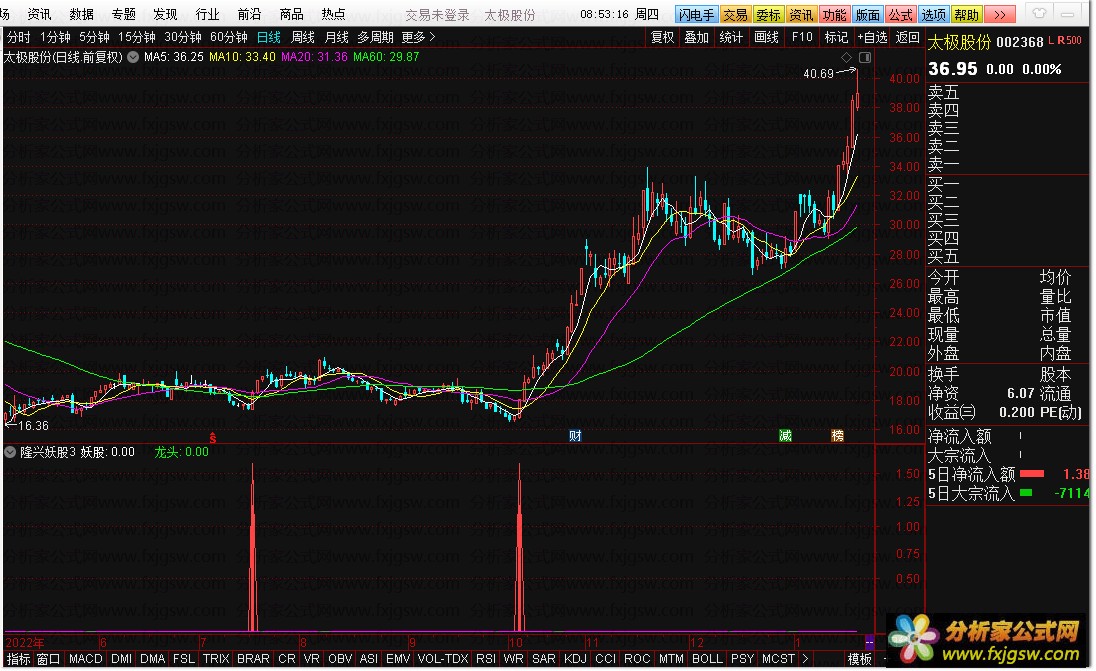The height and width of the screenshot is (671, 1096).
Task: Open the 前沿 menu
Action: 250,14
